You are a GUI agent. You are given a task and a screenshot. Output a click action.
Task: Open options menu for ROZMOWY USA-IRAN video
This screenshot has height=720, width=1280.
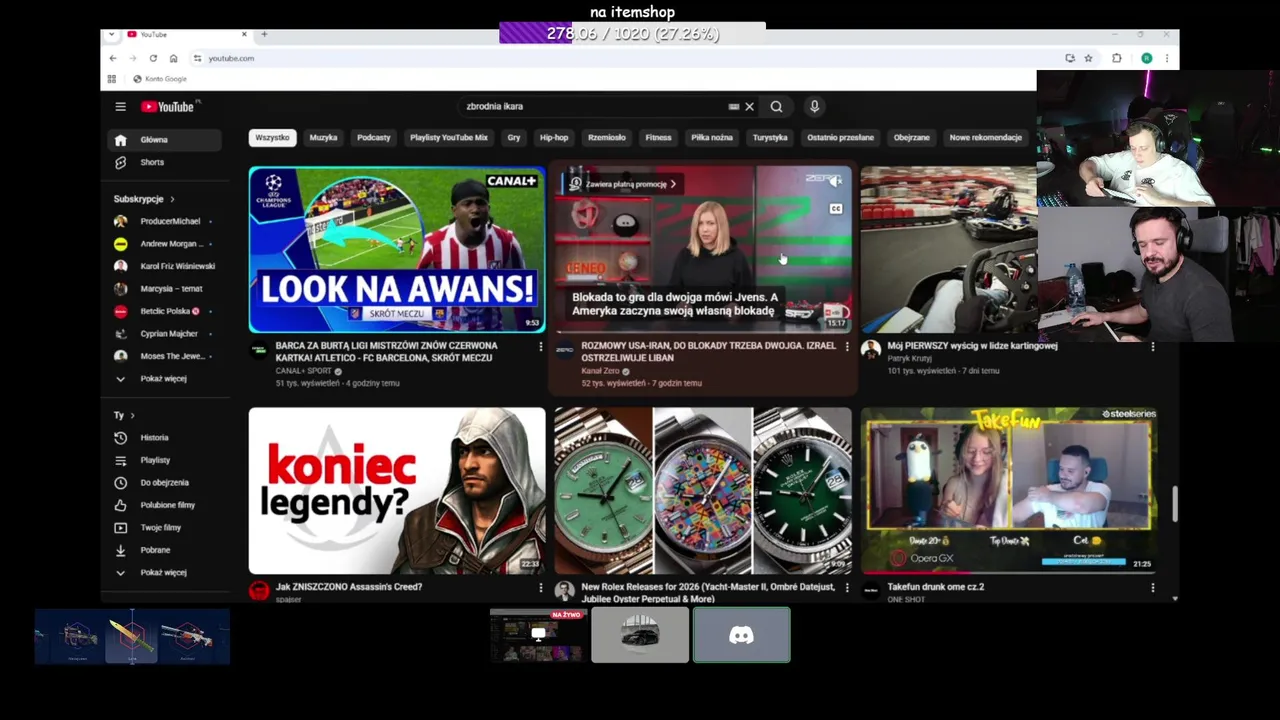[x=847, y=347]
